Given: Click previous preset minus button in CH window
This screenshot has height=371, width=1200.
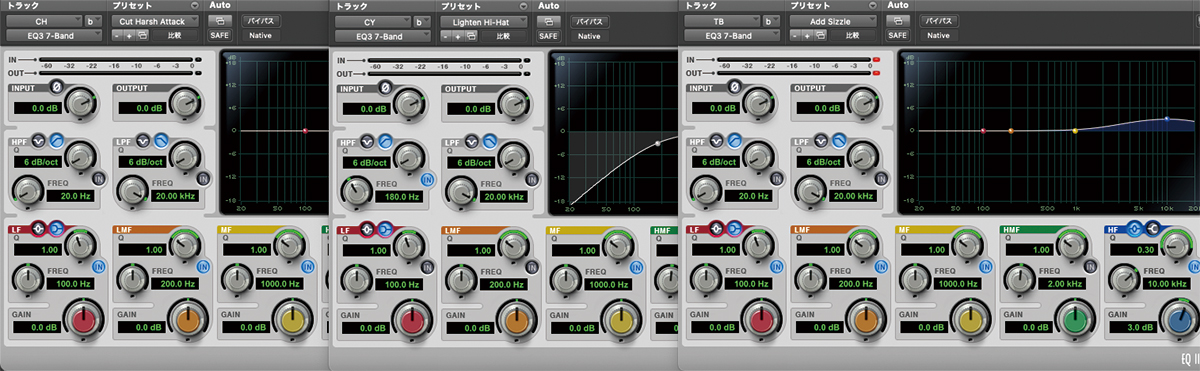Looking at the screenshot, I should click(117, 36).
